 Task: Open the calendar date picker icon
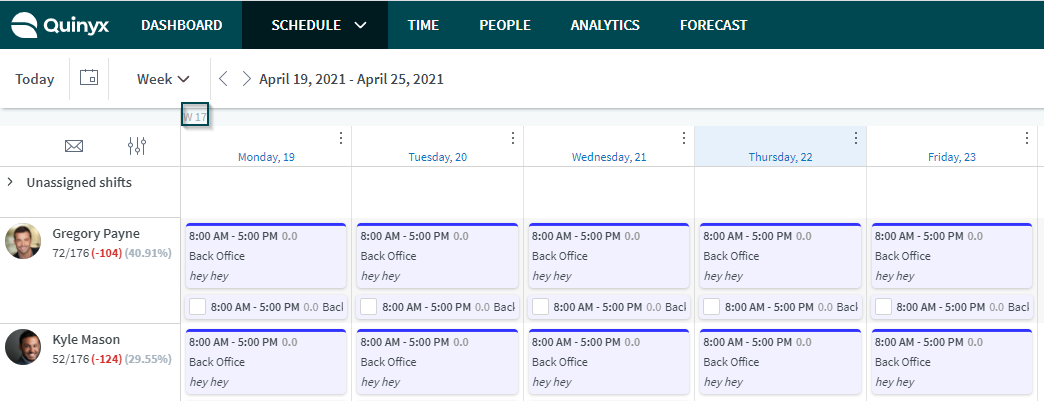(x=89, y=77)
